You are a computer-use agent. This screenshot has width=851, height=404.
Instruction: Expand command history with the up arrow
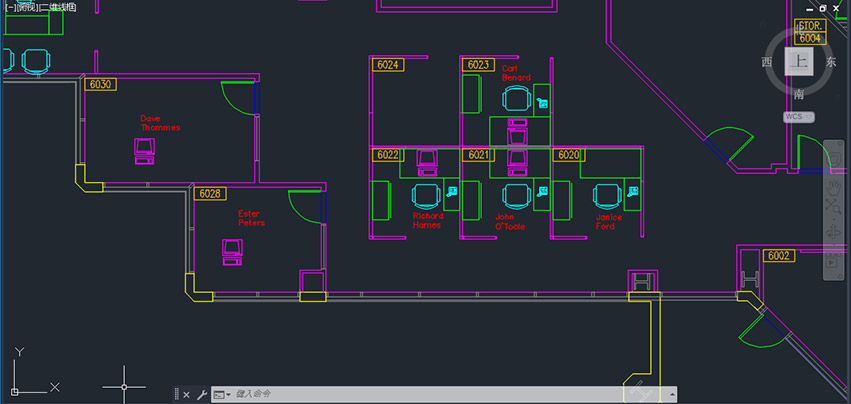point(673,395)
